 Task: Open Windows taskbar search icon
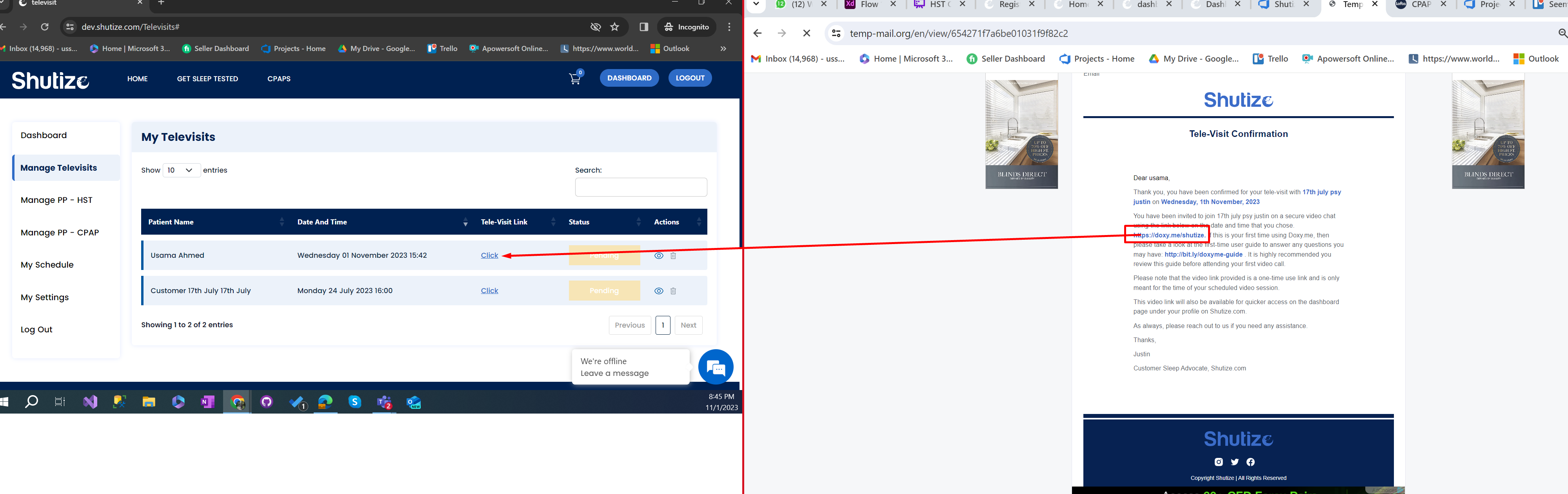[31, 402]
